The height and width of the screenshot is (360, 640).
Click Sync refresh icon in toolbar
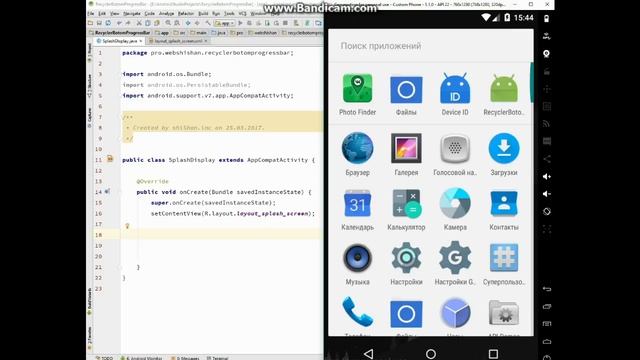pyautogui.click(x=108, y=23)
